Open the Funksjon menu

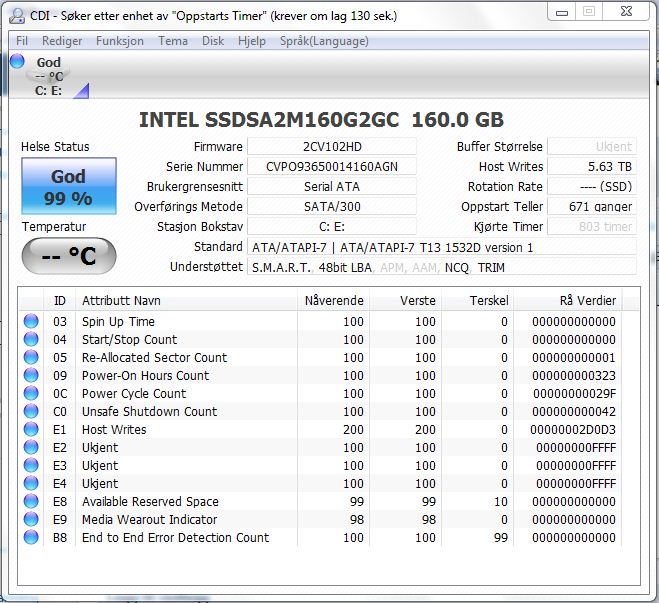(120, 41)
